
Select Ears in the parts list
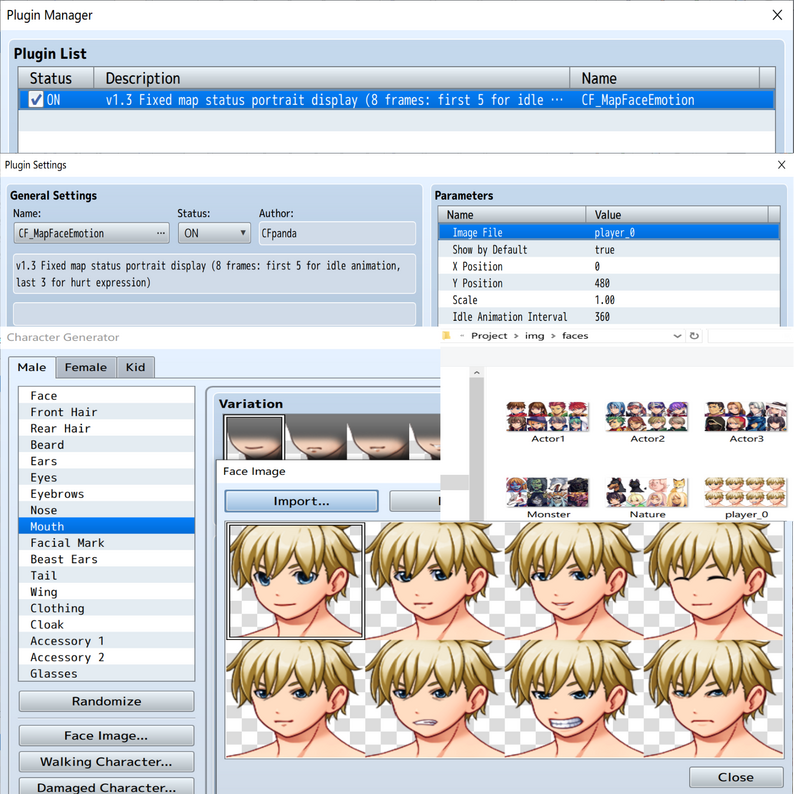(x=106, y=461)
